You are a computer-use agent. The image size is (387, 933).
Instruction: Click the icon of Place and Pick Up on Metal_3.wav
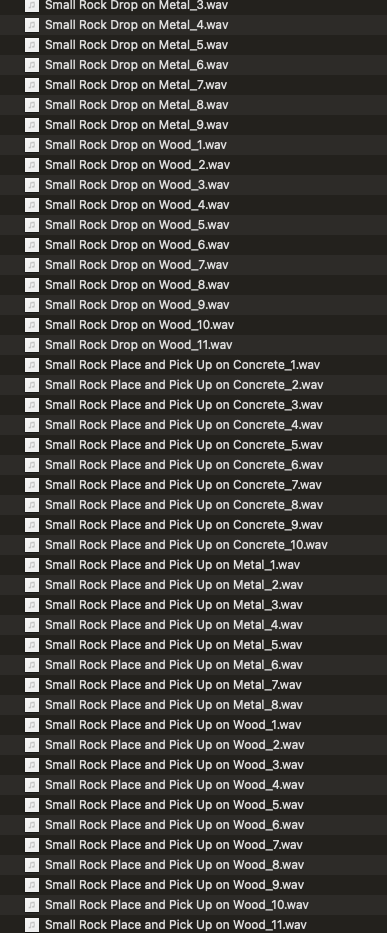point(32,605)
